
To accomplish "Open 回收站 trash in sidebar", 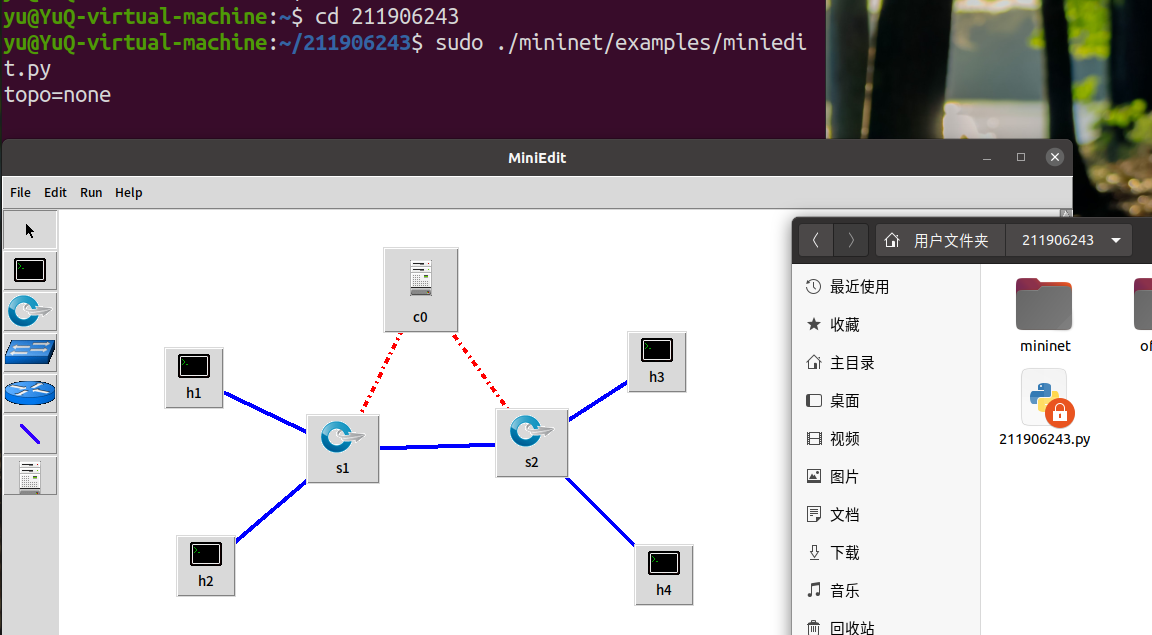I will point(885,628).
